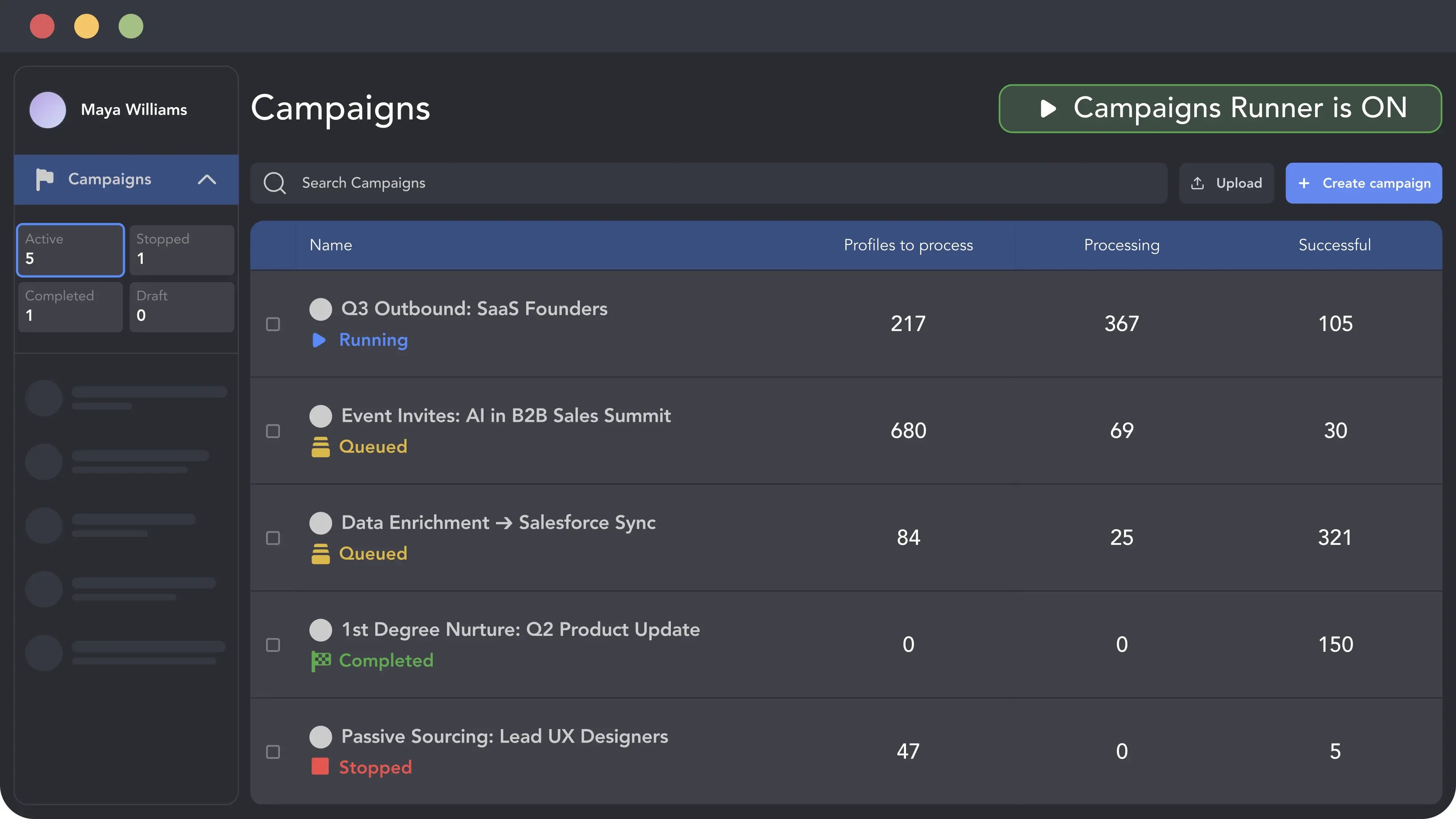Image resolution: width=1456 pixels, height=819 pixels.
Task: Select the Q3 Outbound: SaaS Founders checkbox
Action: coord(273,324)
